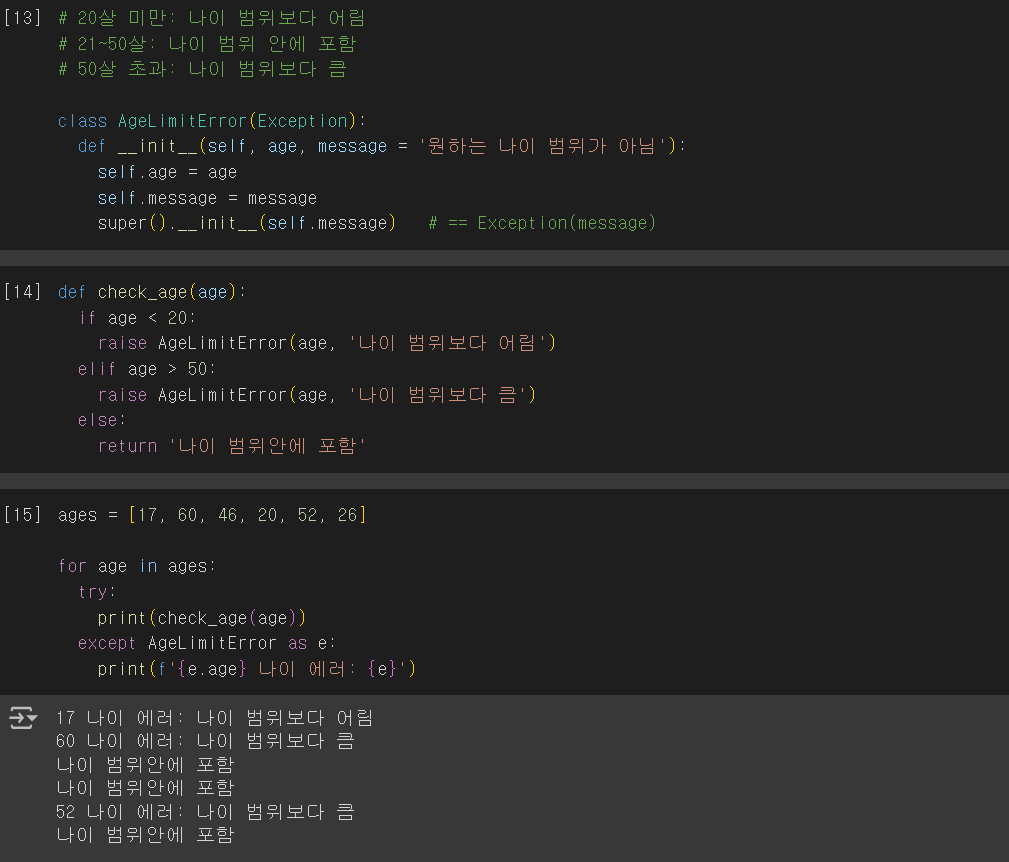Click the 'self.age = age' line
This screenshot has width=1009, height=862.
point(167,172)
